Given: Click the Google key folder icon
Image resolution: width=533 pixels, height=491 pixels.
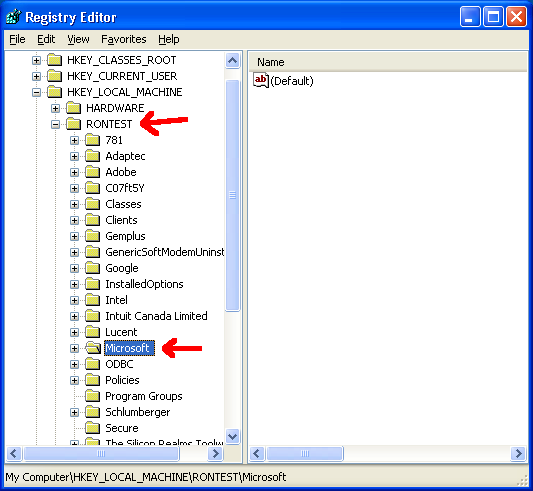Looking at the screenshot, I should click(x=92, y=268).
